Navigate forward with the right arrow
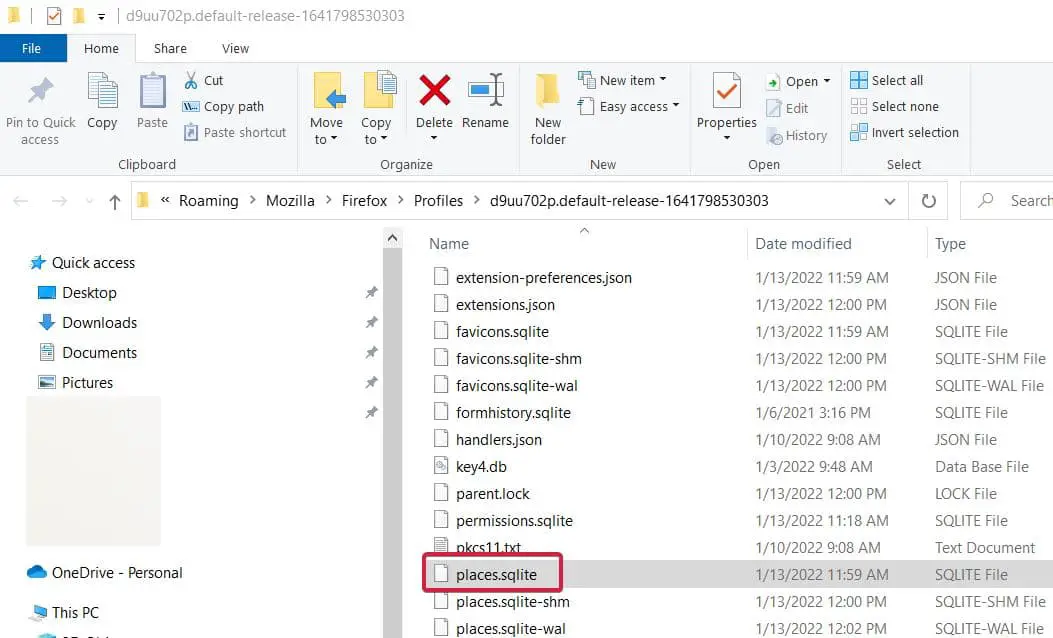 (x=59, y=201)
